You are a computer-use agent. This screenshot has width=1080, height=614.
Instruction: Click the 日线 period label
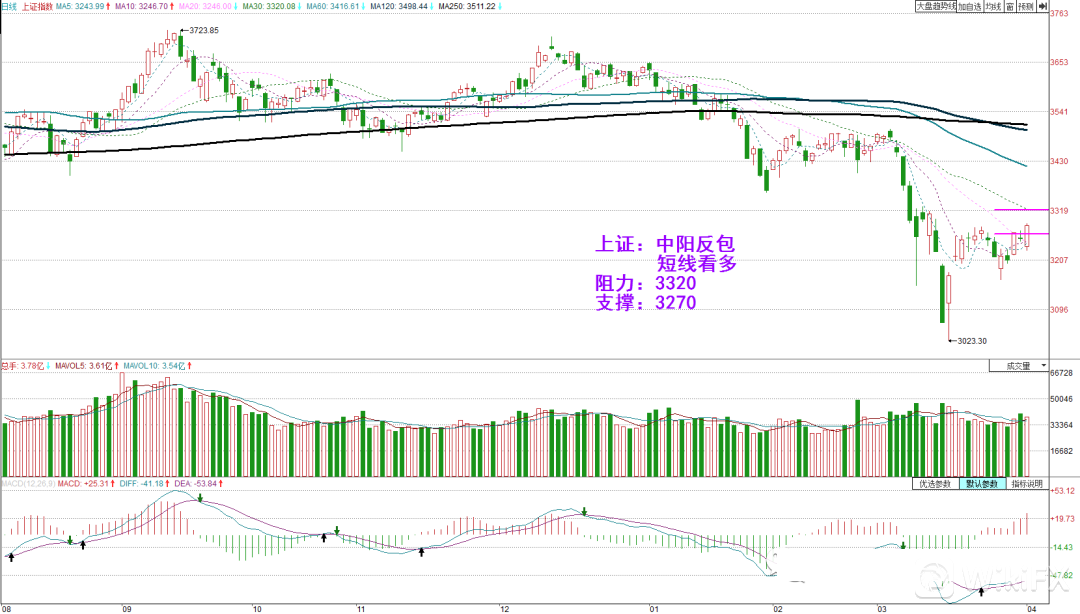[x=9, y=7]
